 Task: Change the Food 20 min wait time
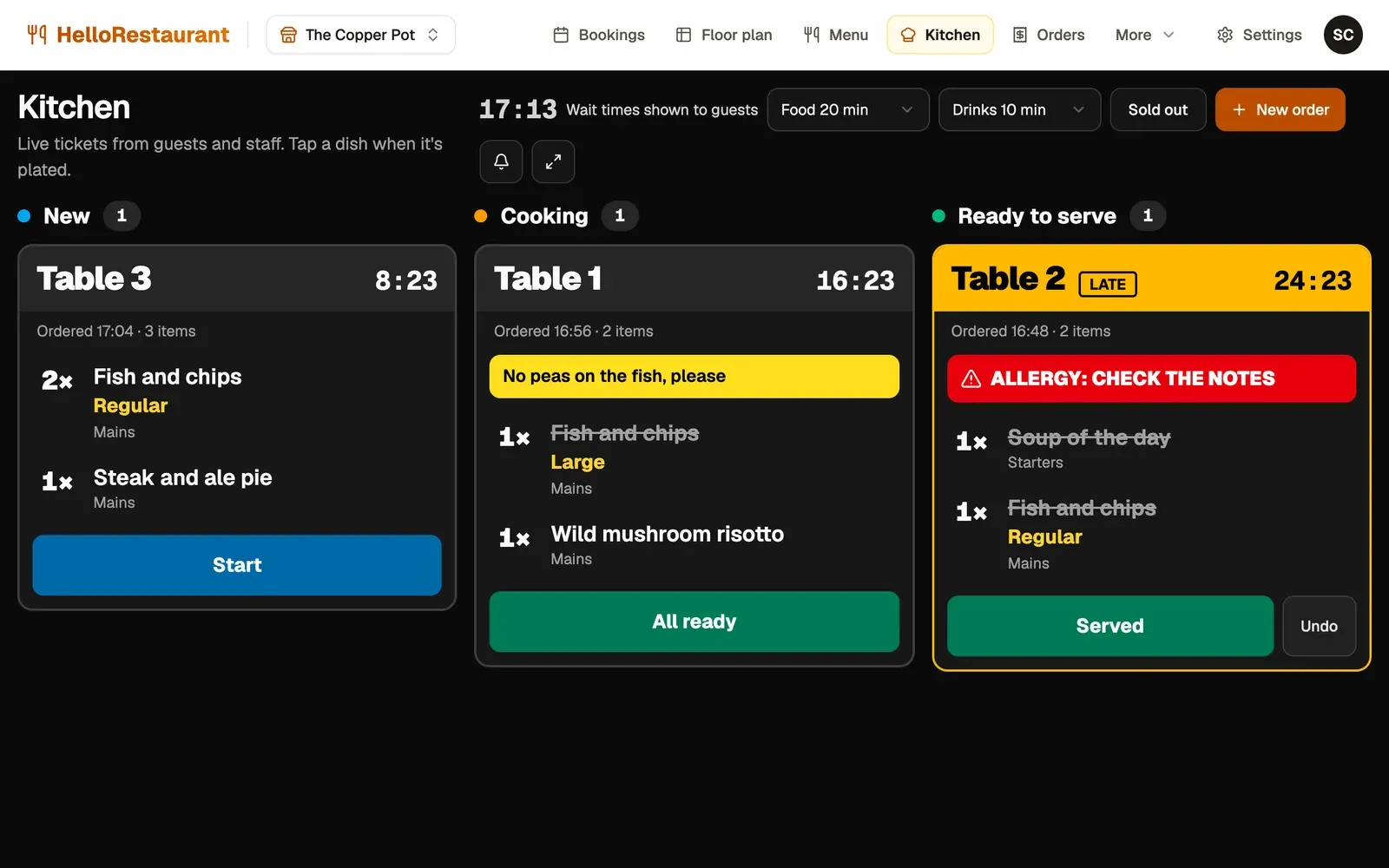point(848,110)
